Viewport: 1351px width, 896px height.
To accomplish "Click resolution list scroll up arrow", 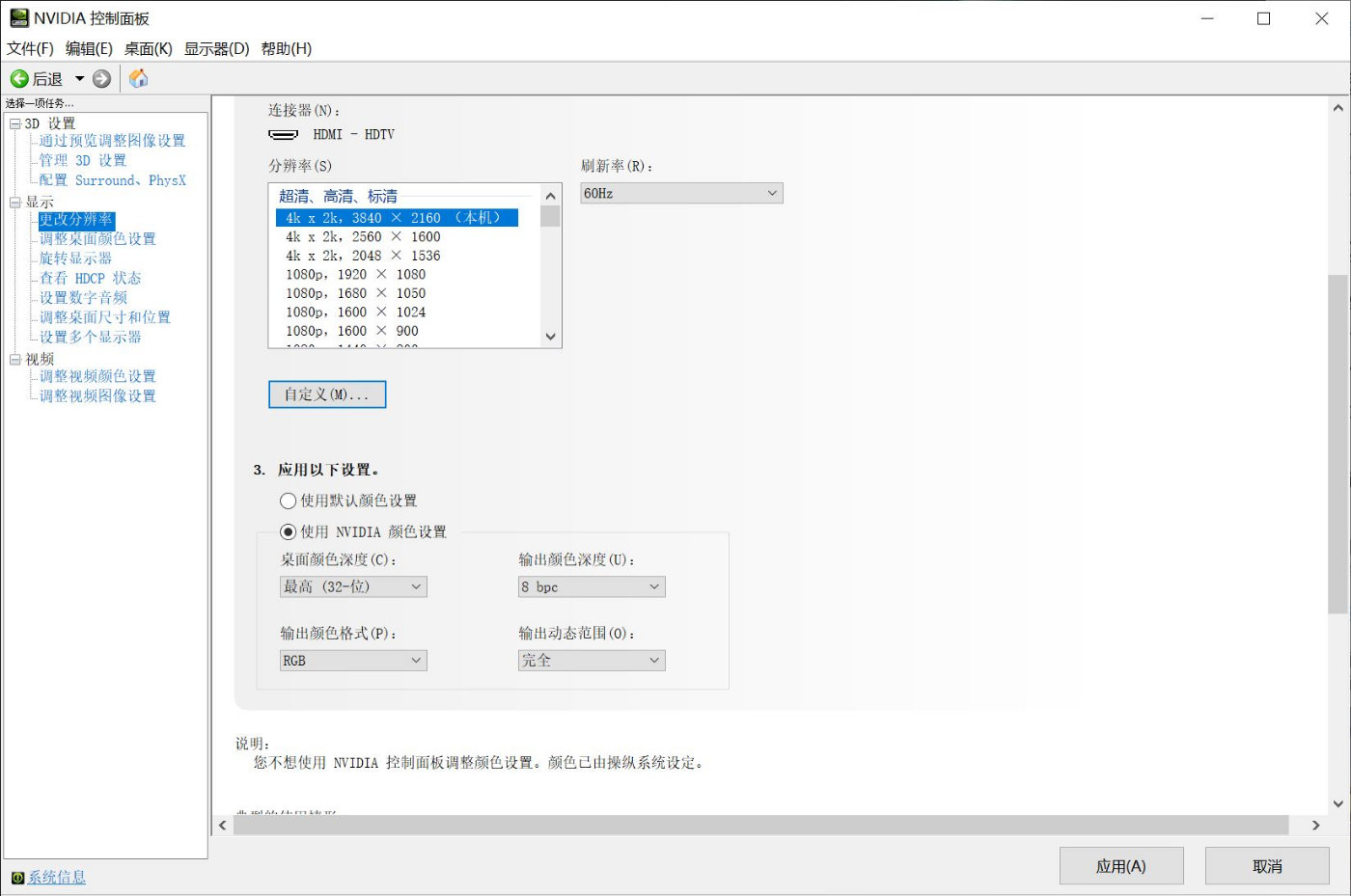I will (550, 196).
